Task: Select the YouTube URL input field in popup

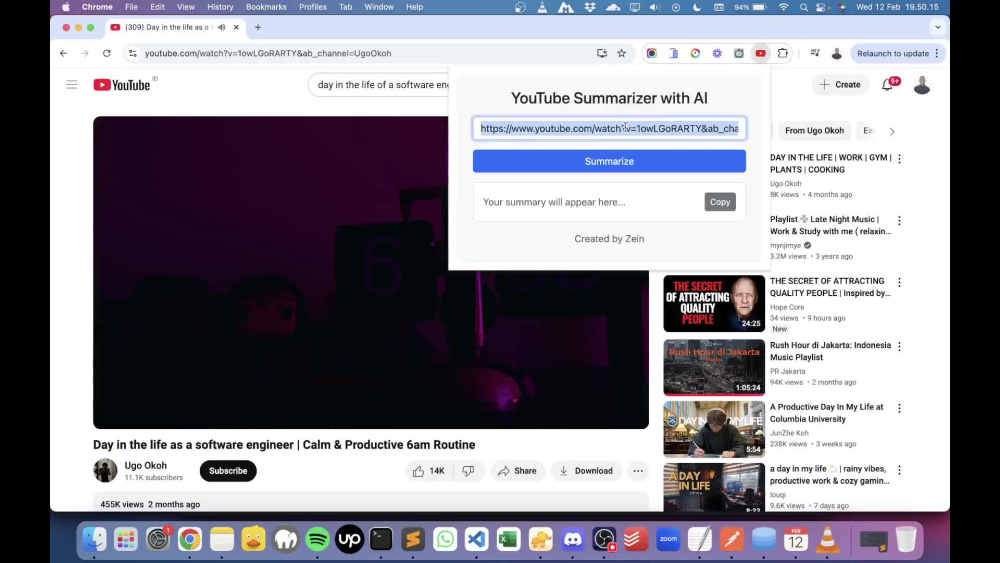Action: point(609,129)
